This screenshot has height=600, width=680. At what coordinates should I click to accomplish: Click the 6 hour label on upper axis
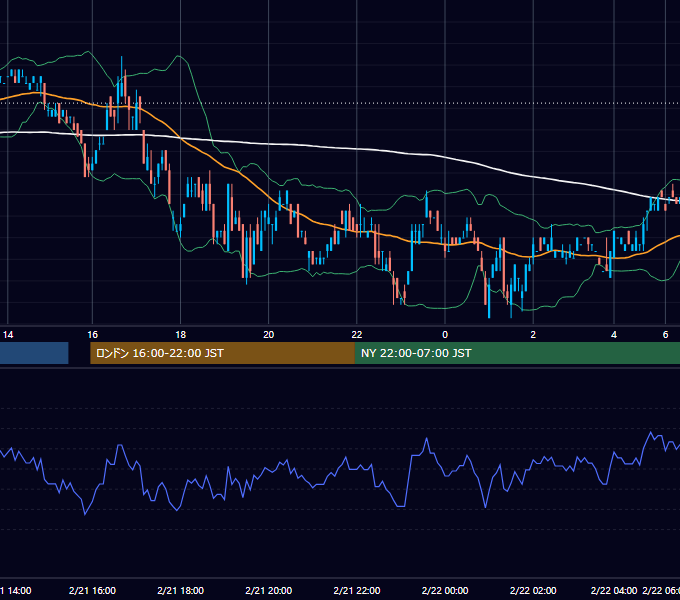point(665,335)
